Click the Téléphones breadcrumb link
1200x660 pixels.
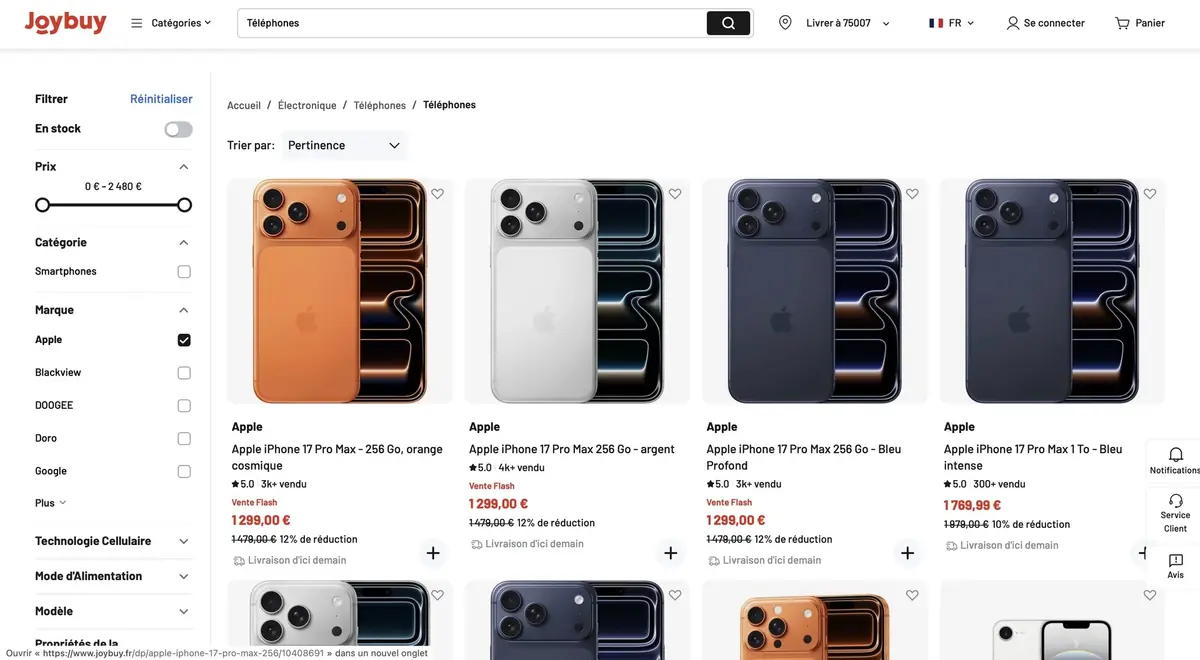(379, 104)
